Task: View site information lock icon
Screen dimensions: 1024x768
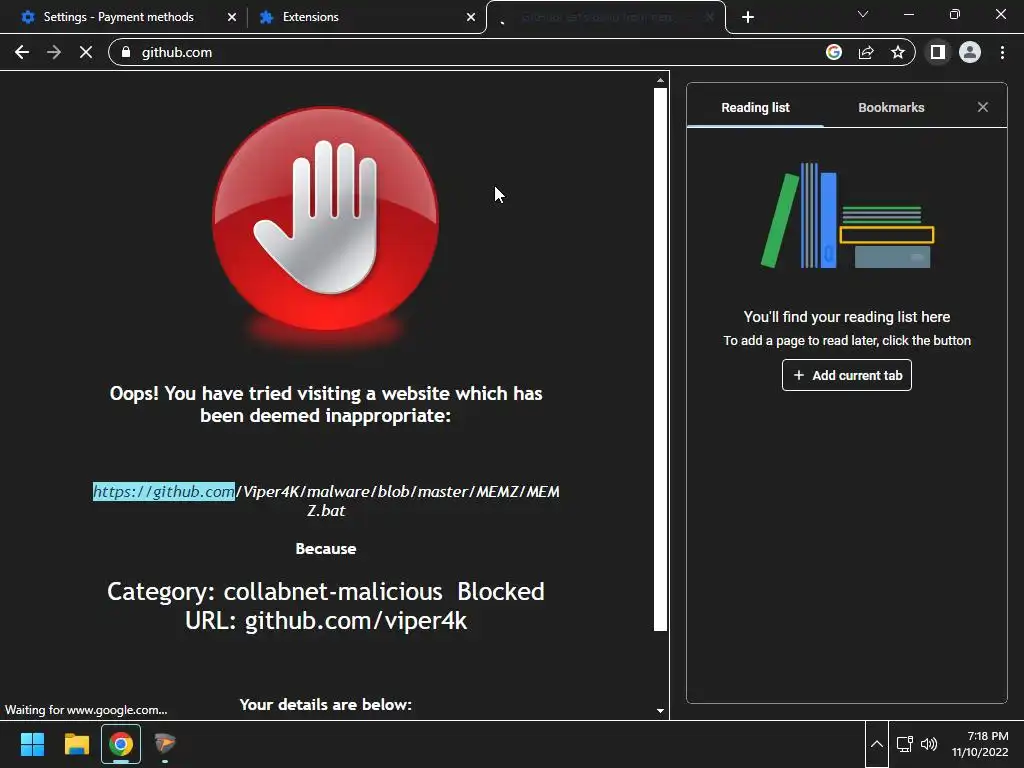Action: [126, 52]
